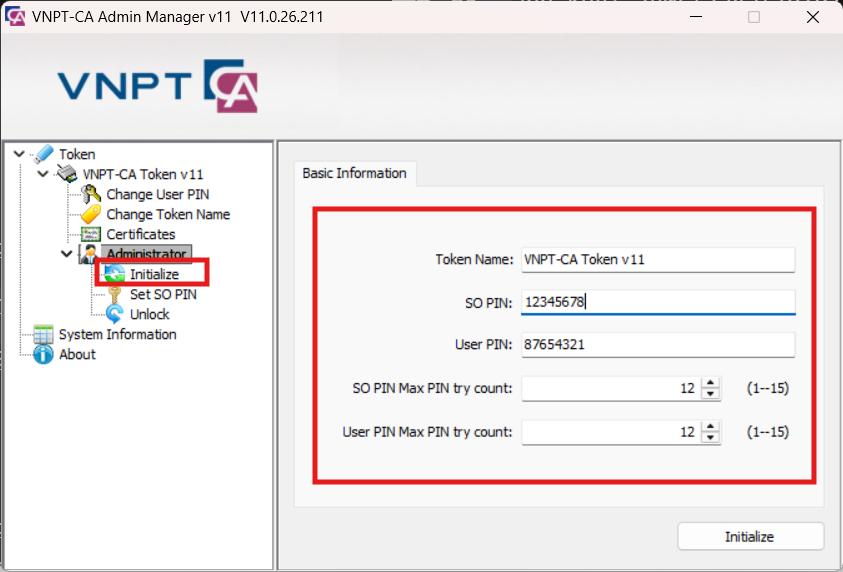Open the Certificates tree item
843x572 pixels.
(x=141, y=234)
